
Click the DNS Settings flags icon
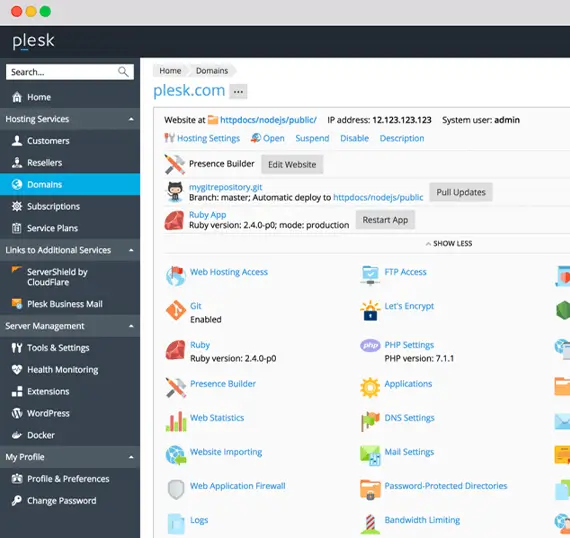tap(370, 421)
